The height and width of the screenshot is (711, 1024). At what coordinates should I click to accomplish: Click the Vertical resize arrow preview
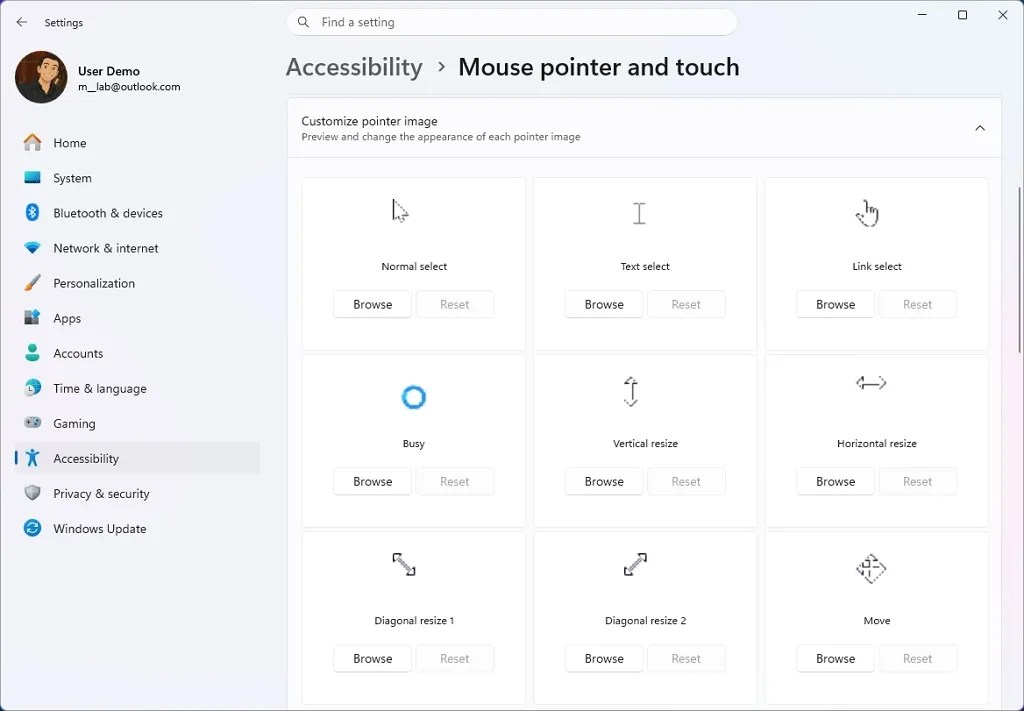(x=630, y=391)
